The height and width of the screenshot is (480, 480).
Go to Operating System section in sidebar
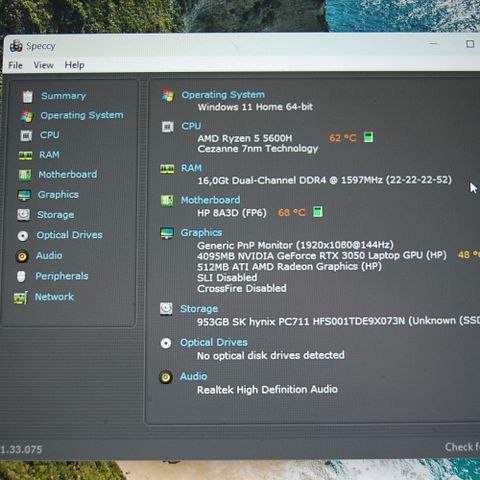tap(82, 115)
